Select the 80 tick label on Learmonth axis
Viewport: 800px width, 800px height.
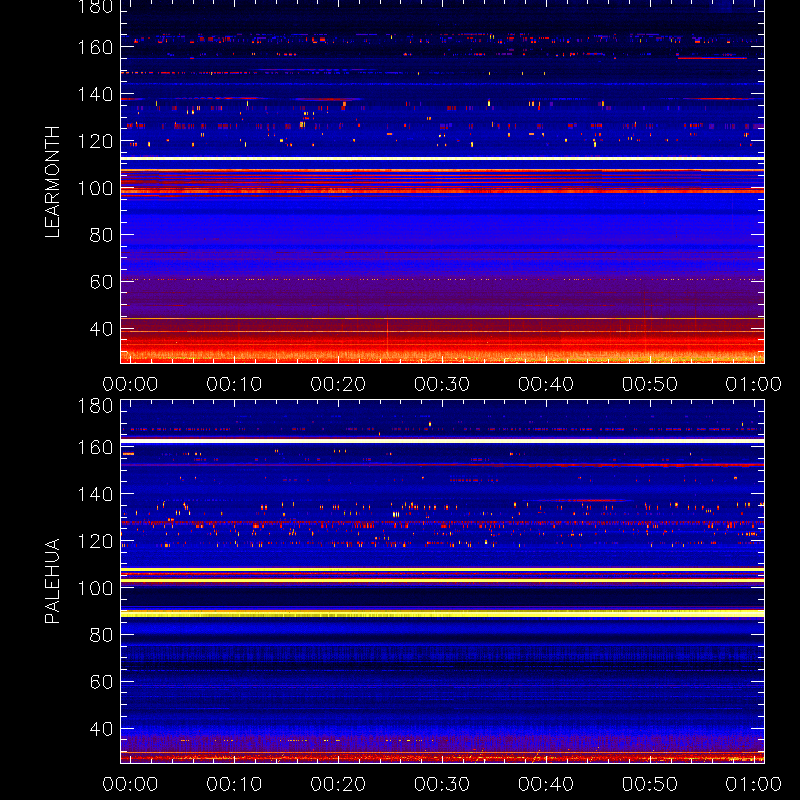[101, 235]
